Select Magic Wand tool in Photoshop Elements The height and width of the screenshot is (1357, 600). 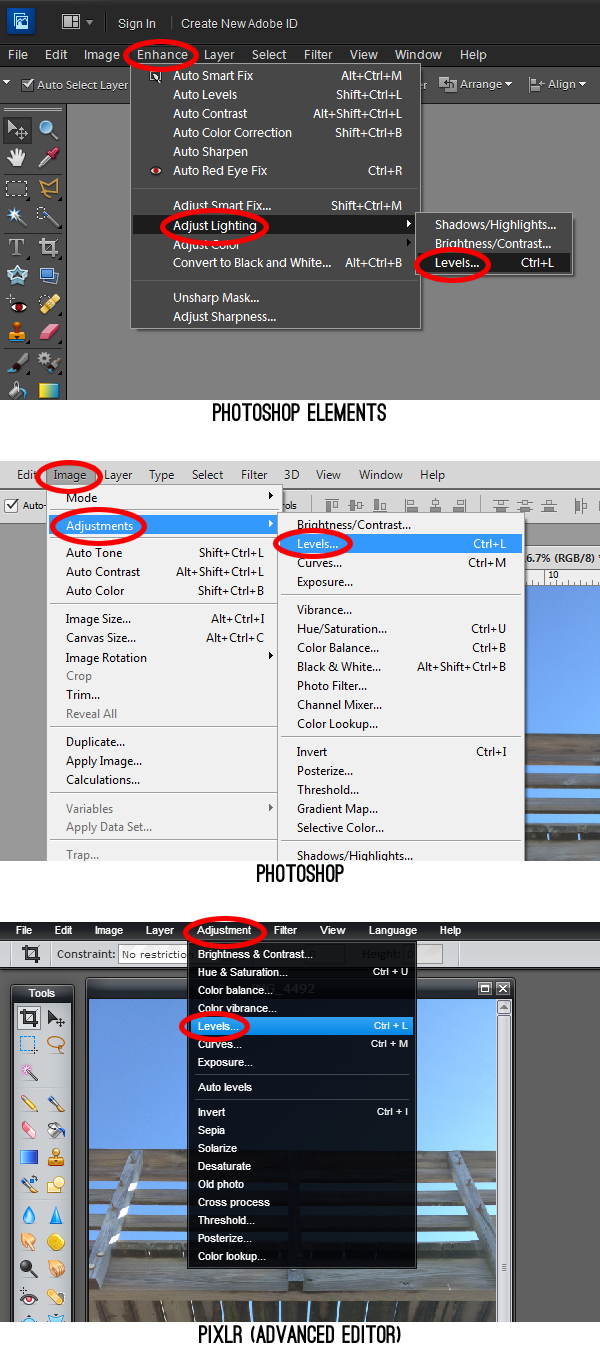17,216
